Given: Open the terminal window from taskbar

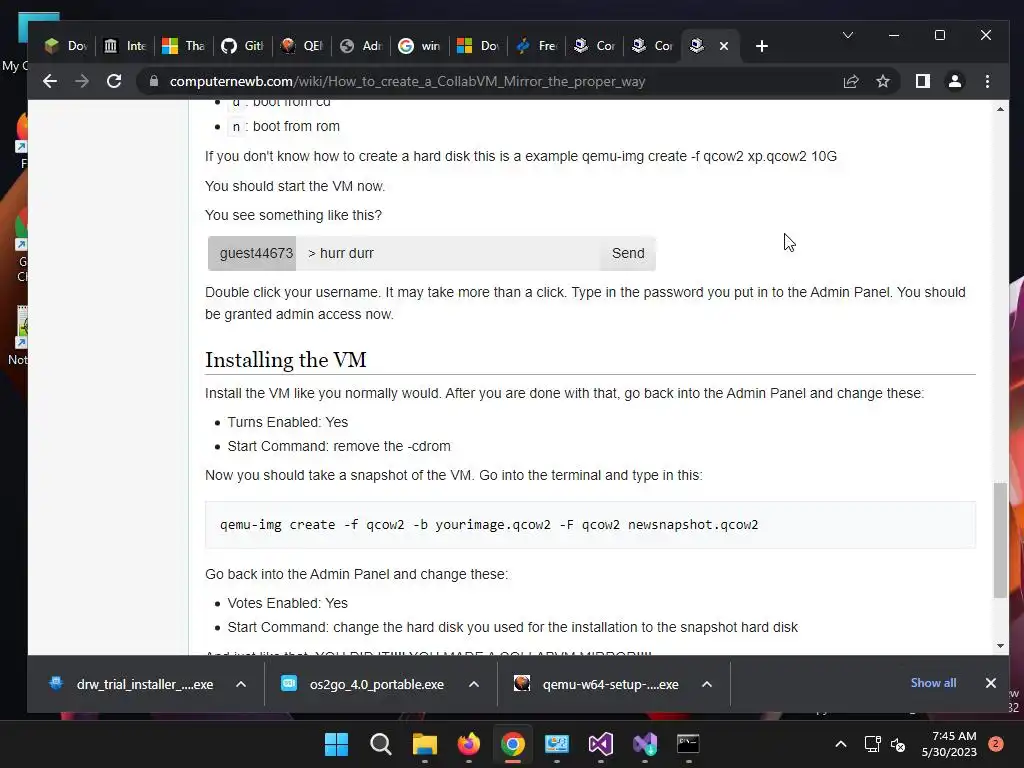Looking at the screenshot, I should point(688,744).
